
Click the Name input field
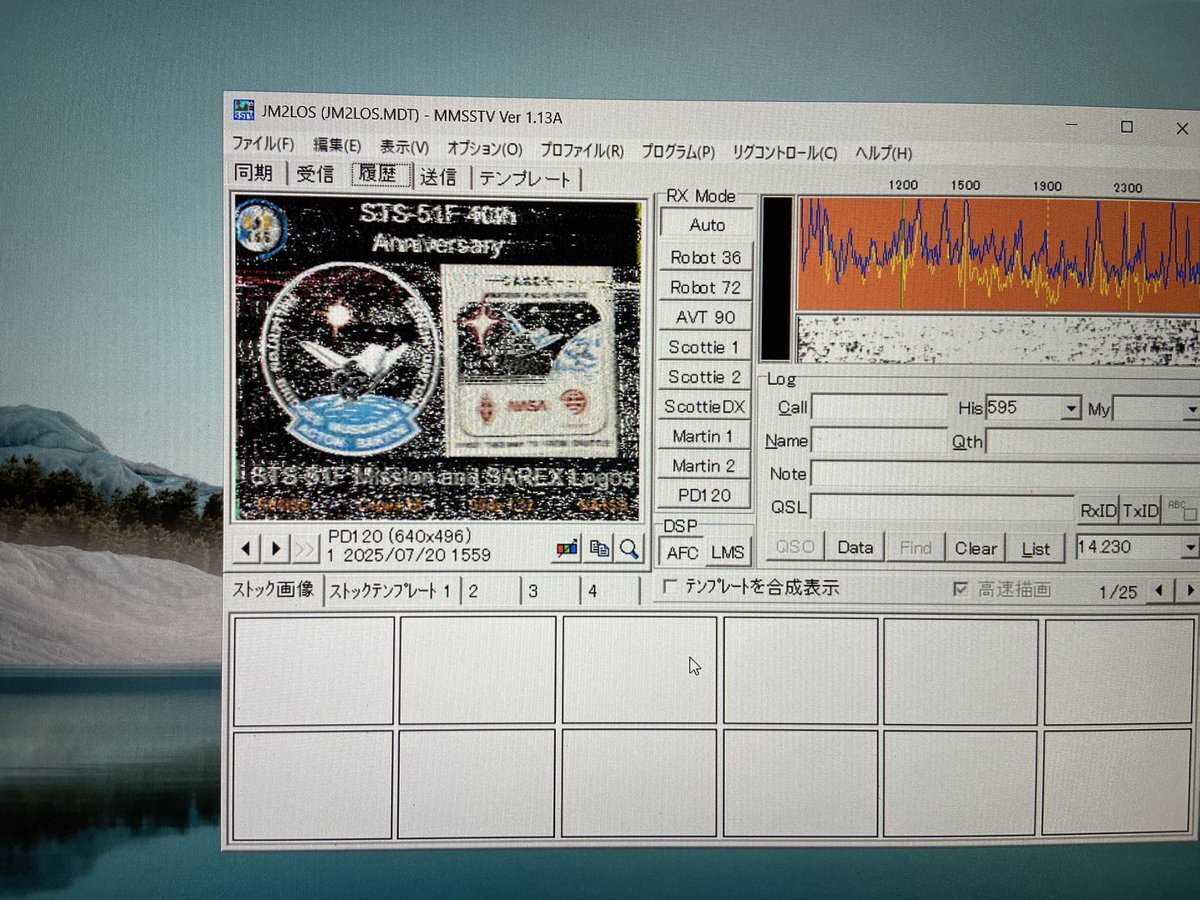tap(879, 440)
